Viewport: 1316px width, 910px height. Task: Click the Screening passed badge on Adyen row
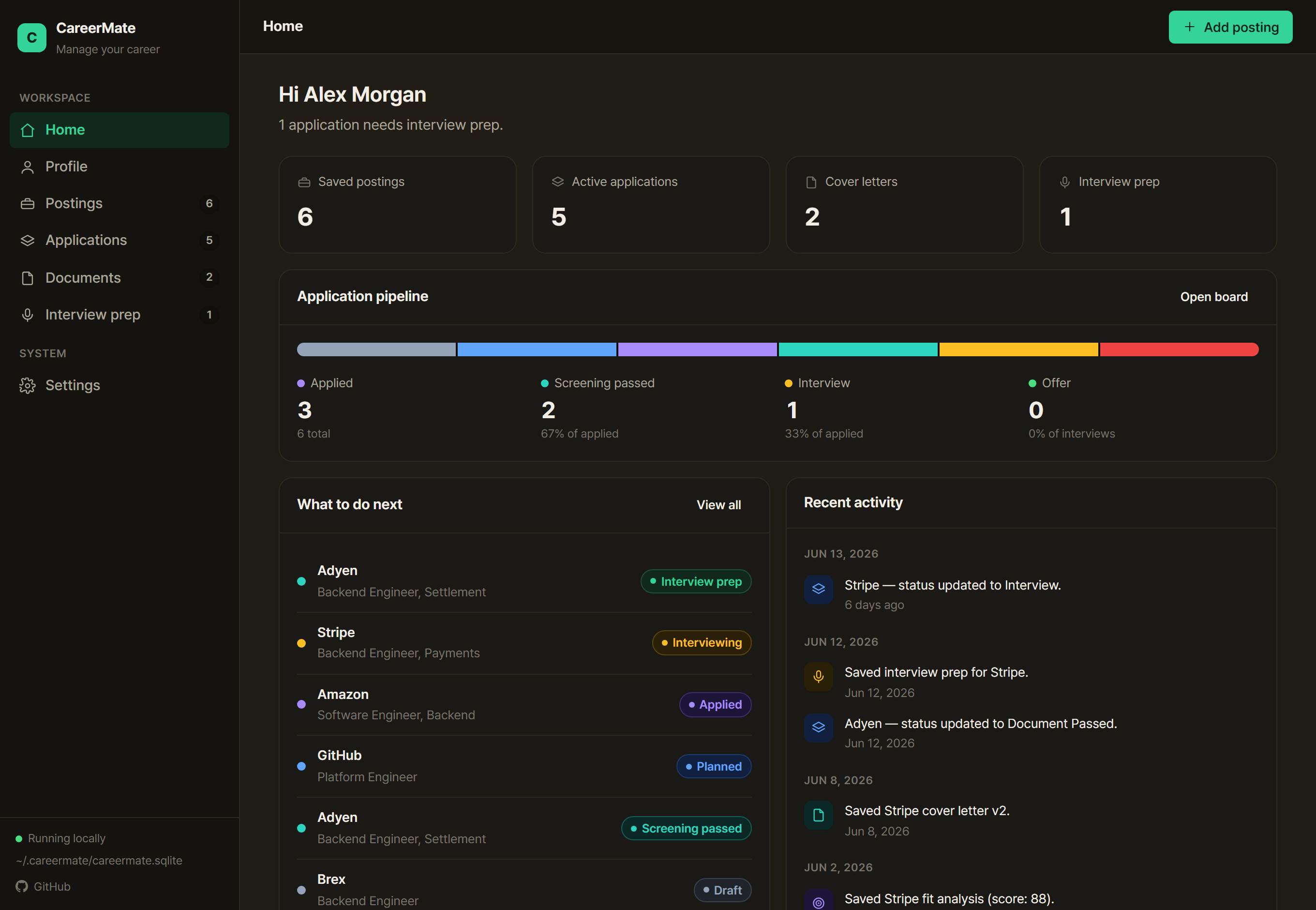686,828
